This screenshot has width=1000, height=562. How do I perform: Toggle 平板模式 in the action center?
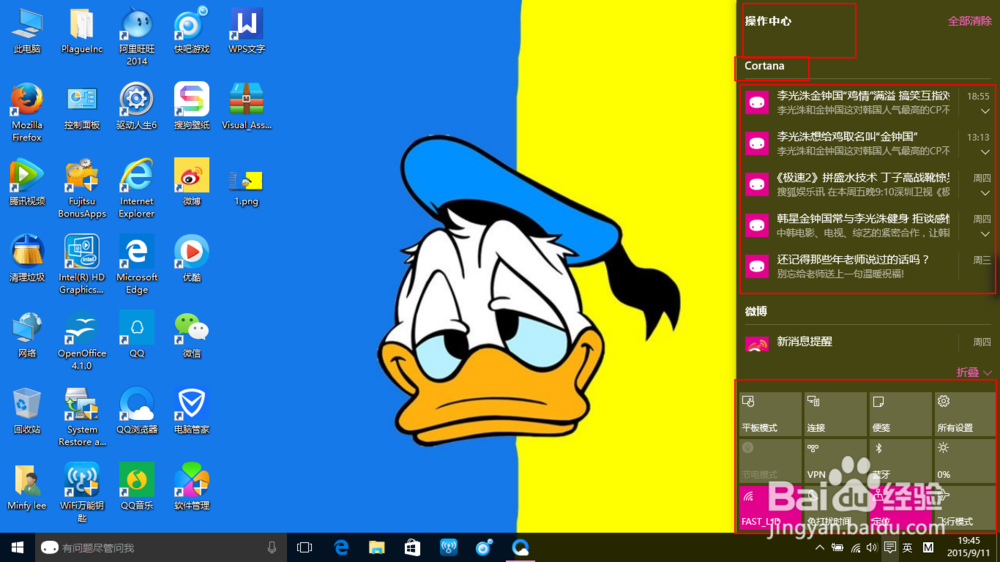(770, 413)
